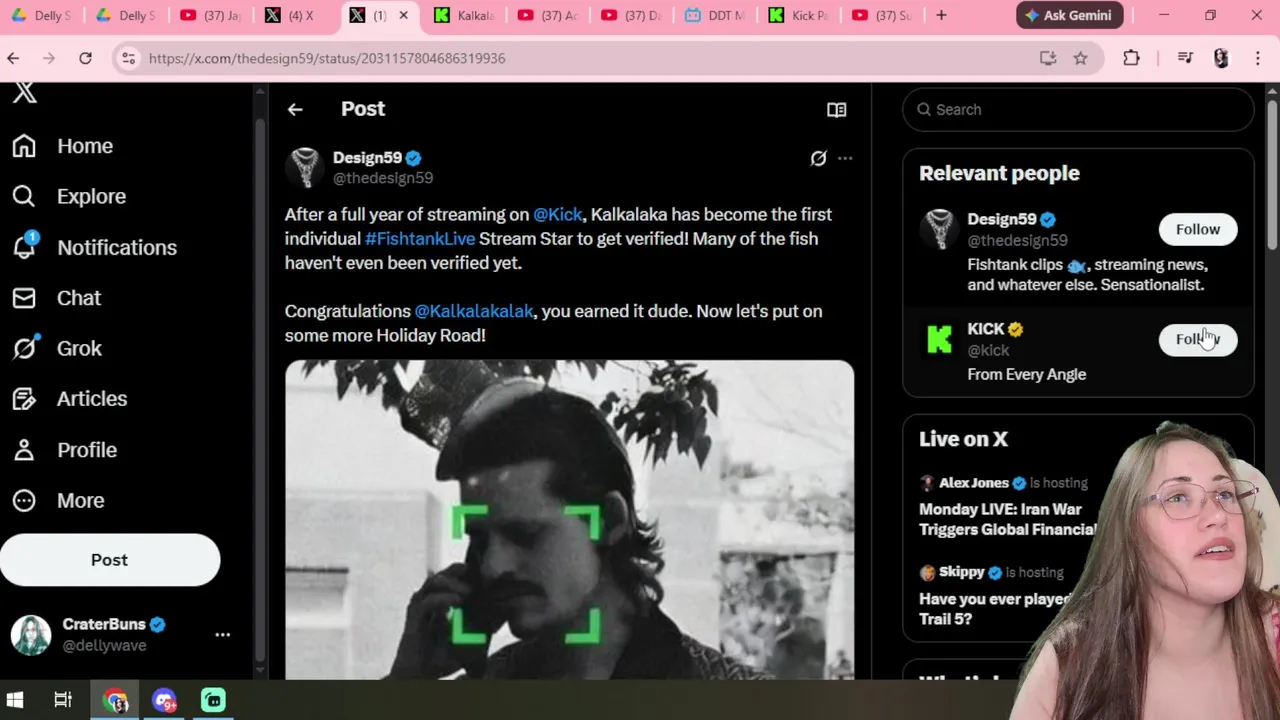Close the active X tab
1280x720 pixels.
[404, 15]
